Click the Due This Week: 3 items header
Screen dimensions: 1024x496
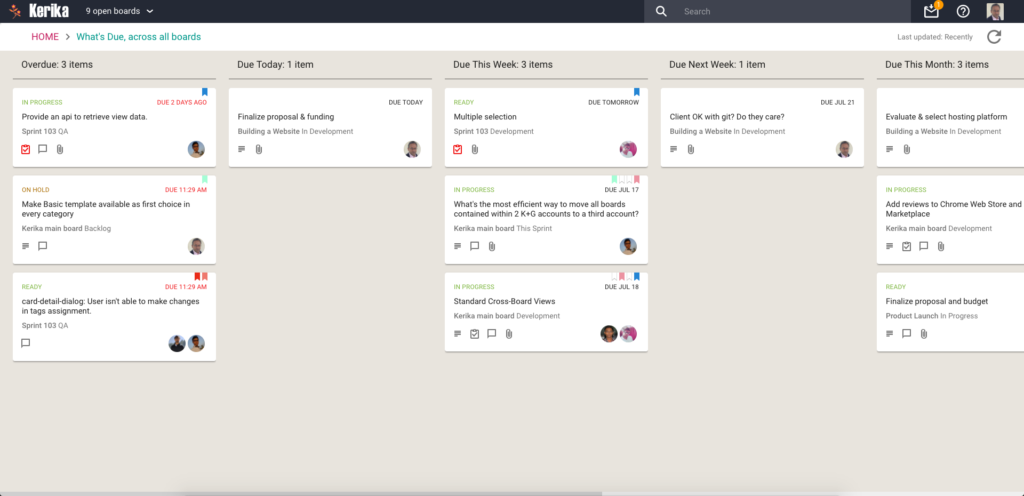coord(503,65)
